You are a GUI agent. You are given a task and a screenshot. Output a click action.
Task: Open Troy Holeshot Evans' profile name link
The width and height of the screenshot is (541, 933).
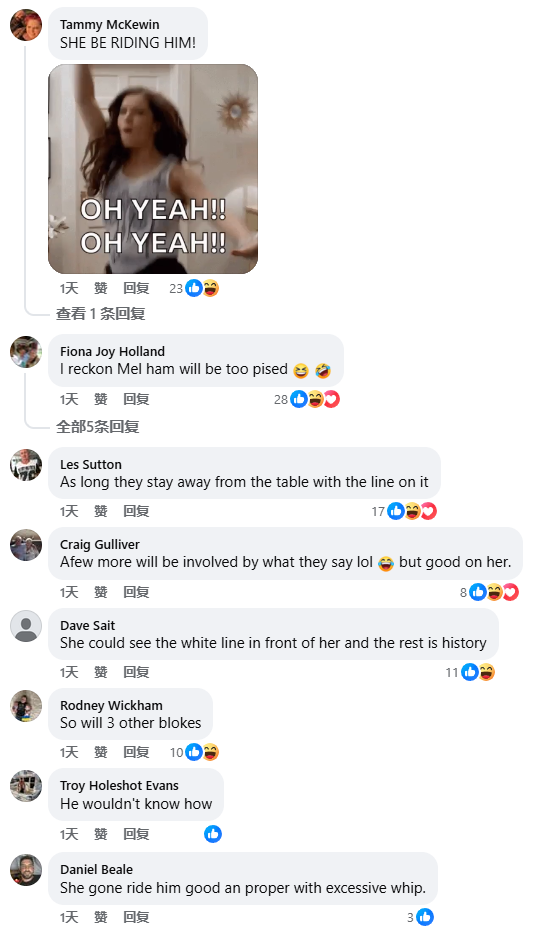coord(119,785)
